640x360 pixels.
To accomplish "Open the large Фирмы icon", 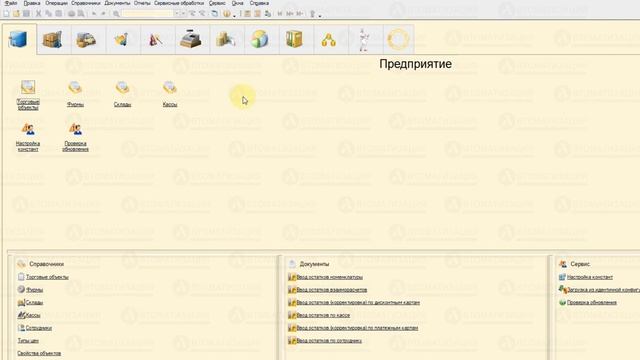I will coord(75,94).
